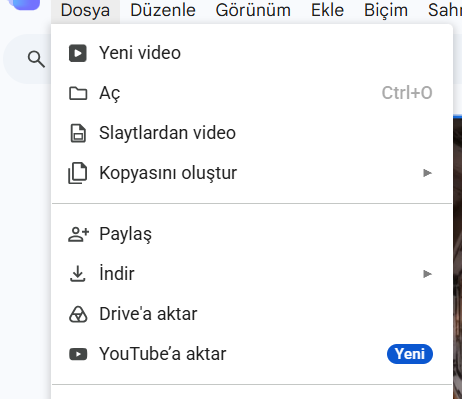This screenshot has width=462, height=399.
Task: Close the open Dosya menu
Action: pos(85,11)
